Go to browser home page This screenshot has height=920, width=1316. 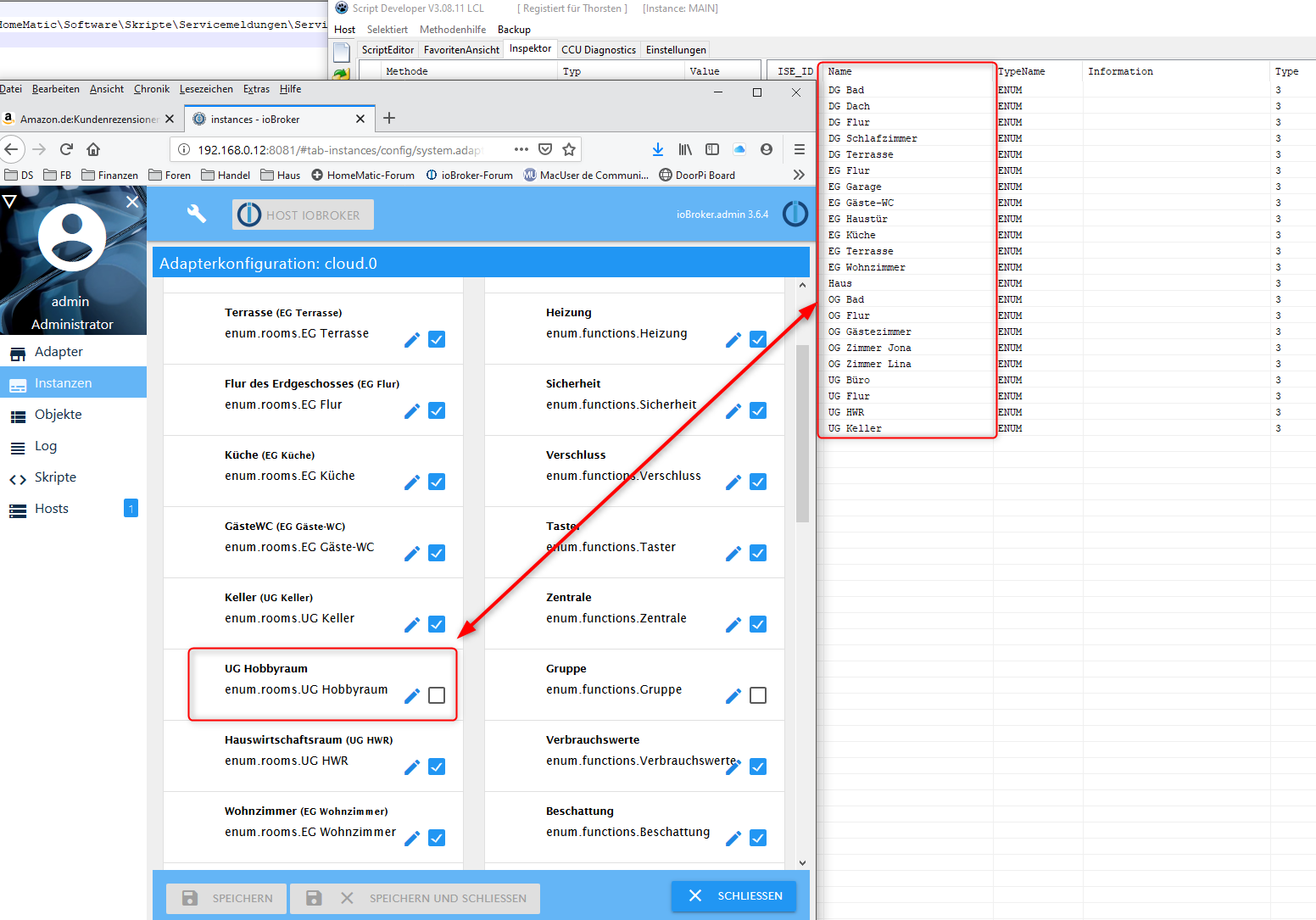[x=93, y=149]
